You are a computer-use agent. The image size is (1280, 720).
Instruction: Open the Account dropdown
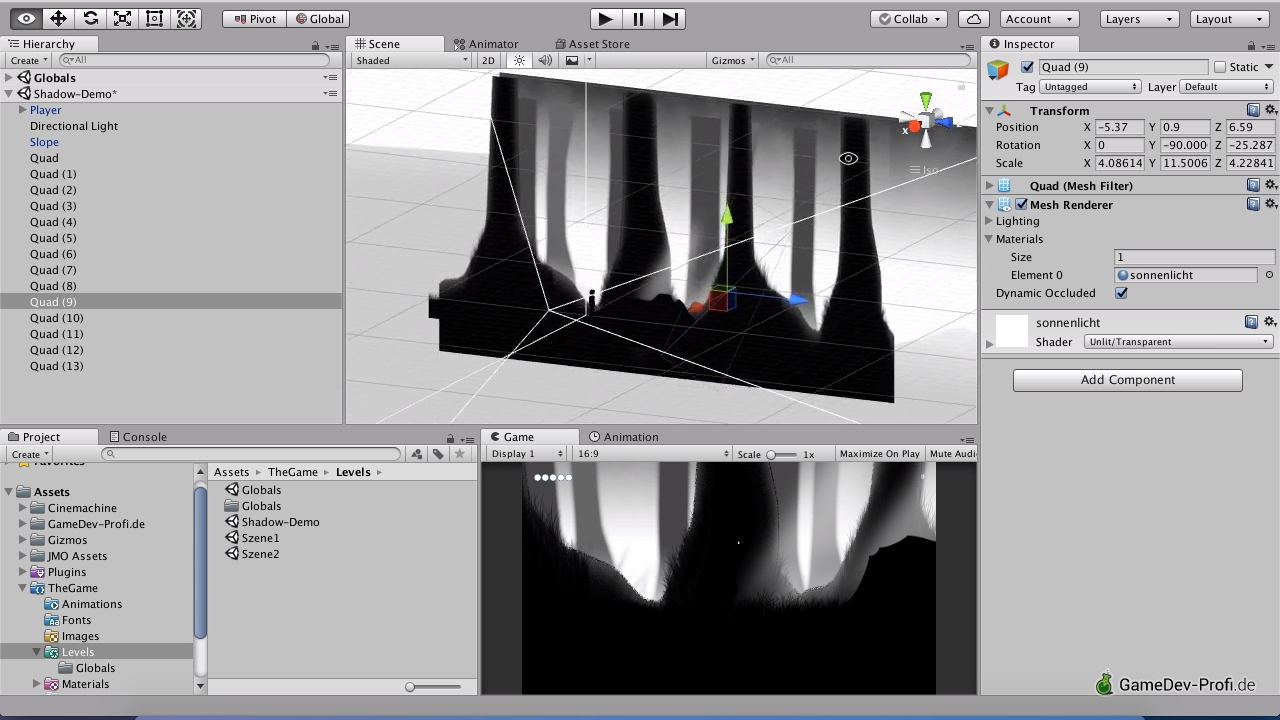(x=1037, y=18)
